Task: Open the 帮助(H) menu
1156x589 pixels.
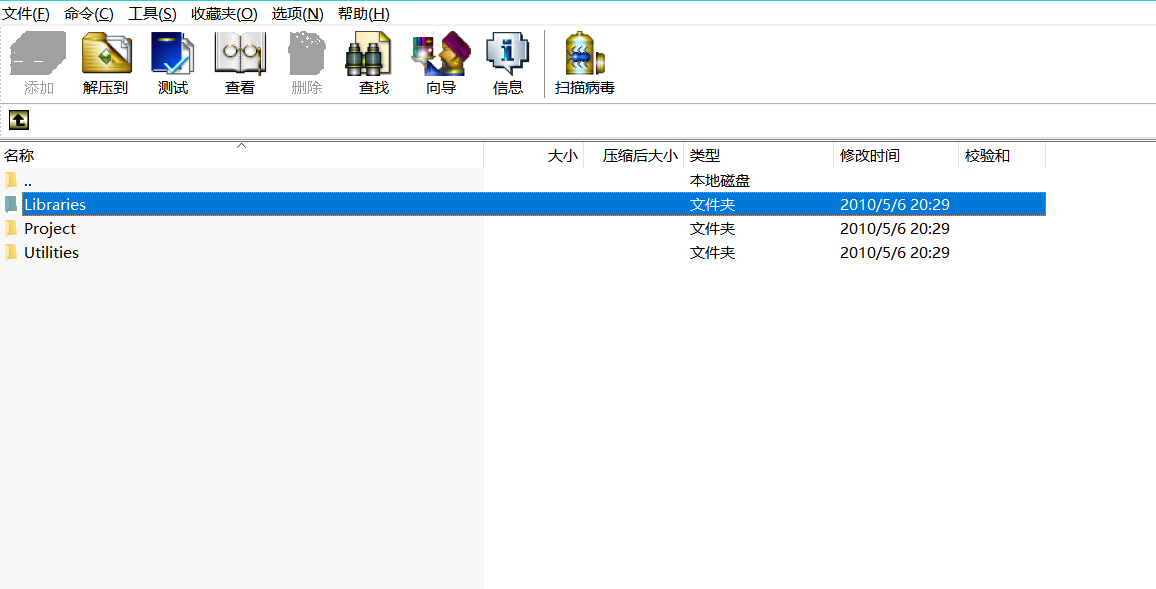Action: (x=363, y=13)
